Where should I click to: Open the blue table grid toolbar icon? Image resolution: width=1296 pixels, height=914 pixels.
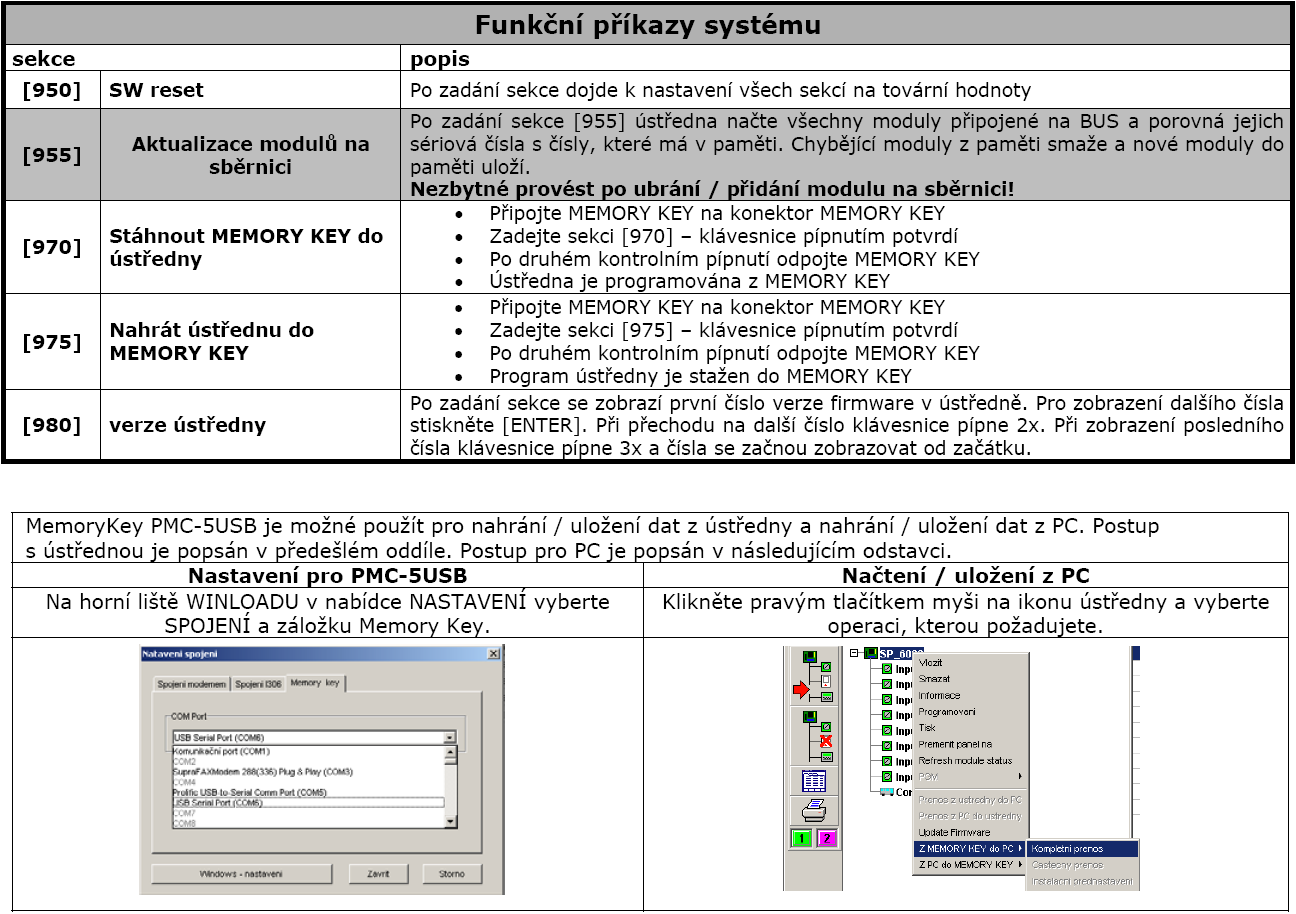click(814, 781)
